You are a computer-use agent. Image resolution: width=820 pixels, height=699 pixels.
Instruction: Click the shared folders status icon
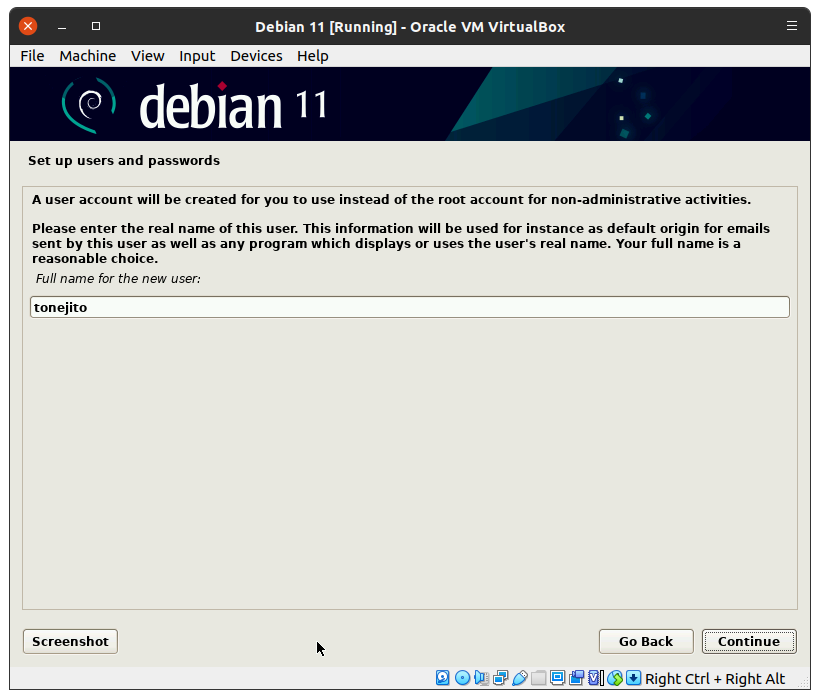538,678
